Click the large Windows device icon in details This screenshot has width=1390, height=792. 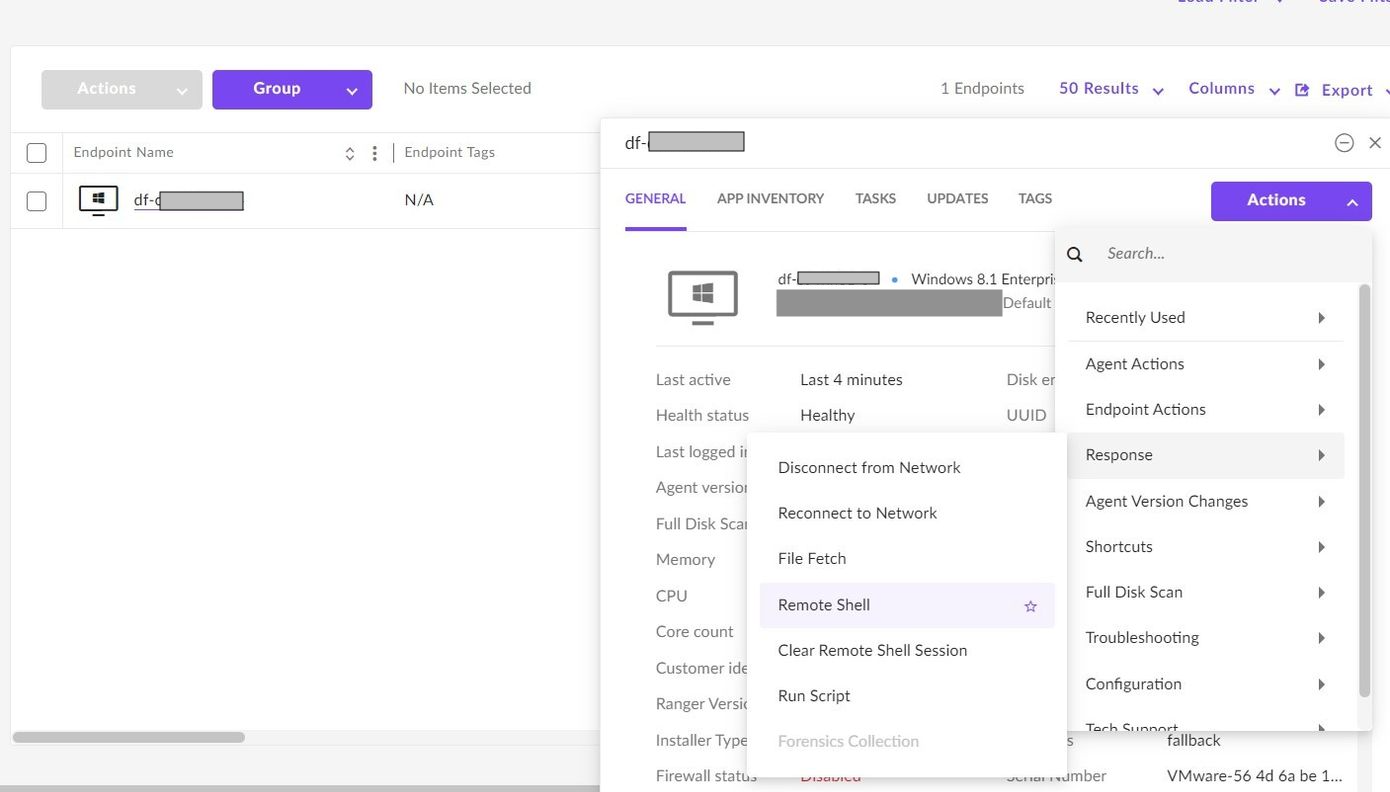(x=702, y=297)
